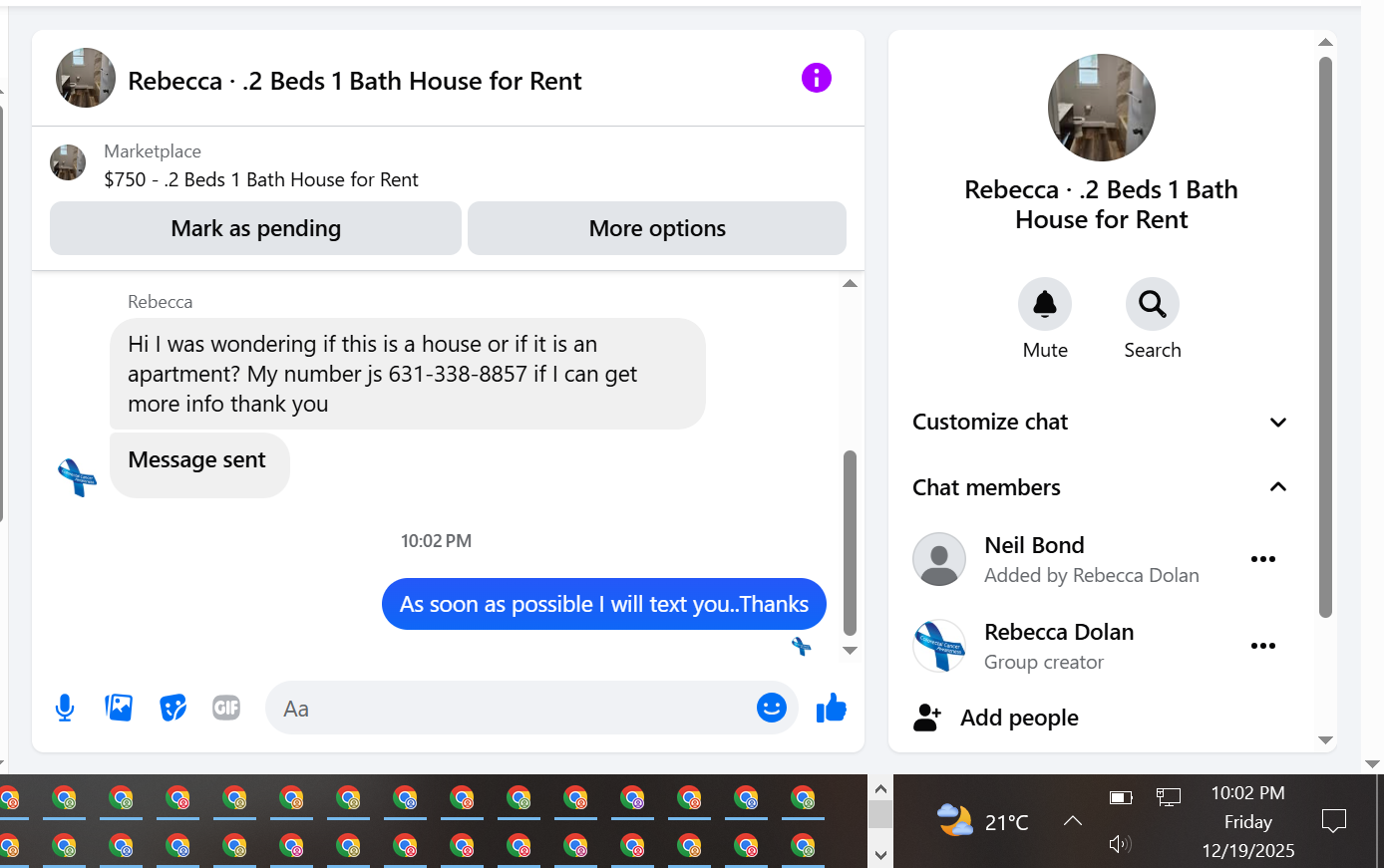
Task: Show hidden icons in the system tray
Action: point(1073,821)
